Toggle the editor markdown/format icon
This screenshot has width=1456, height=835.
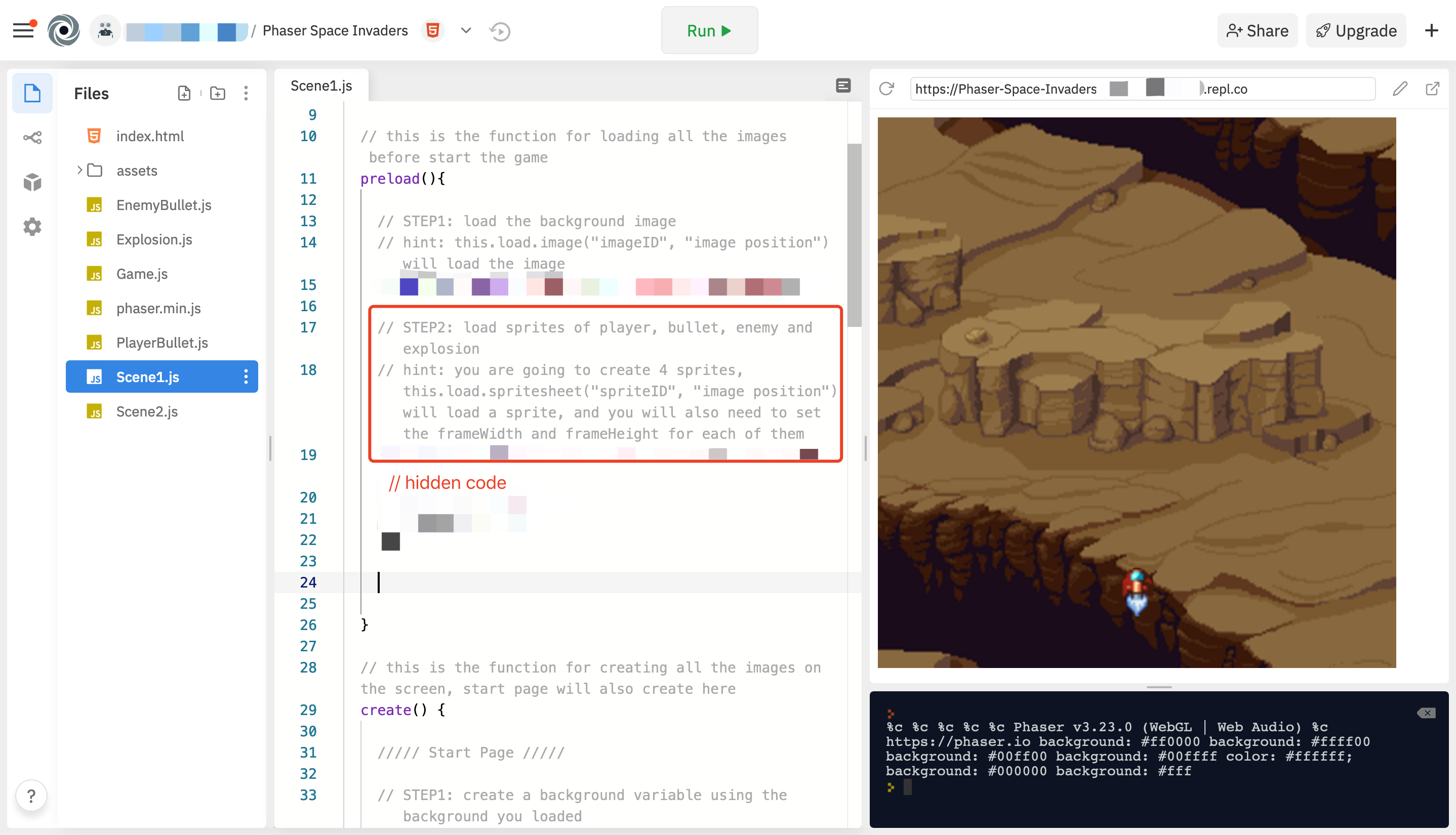click(x=843, y=86)
